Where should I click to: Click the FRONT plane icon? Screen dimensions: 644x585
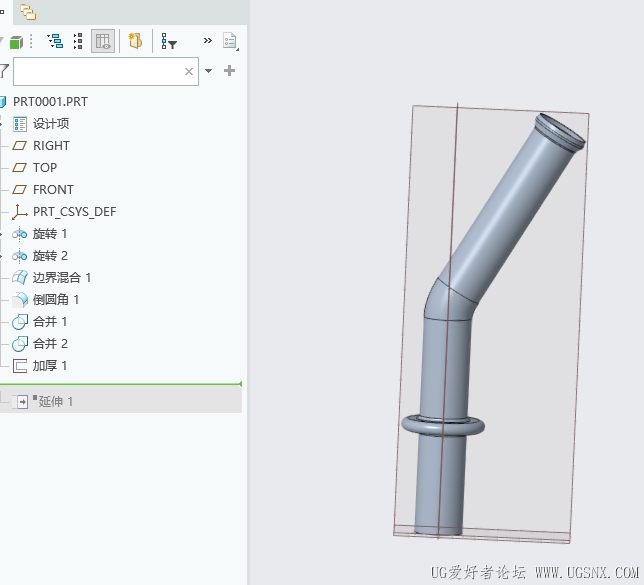19,189
